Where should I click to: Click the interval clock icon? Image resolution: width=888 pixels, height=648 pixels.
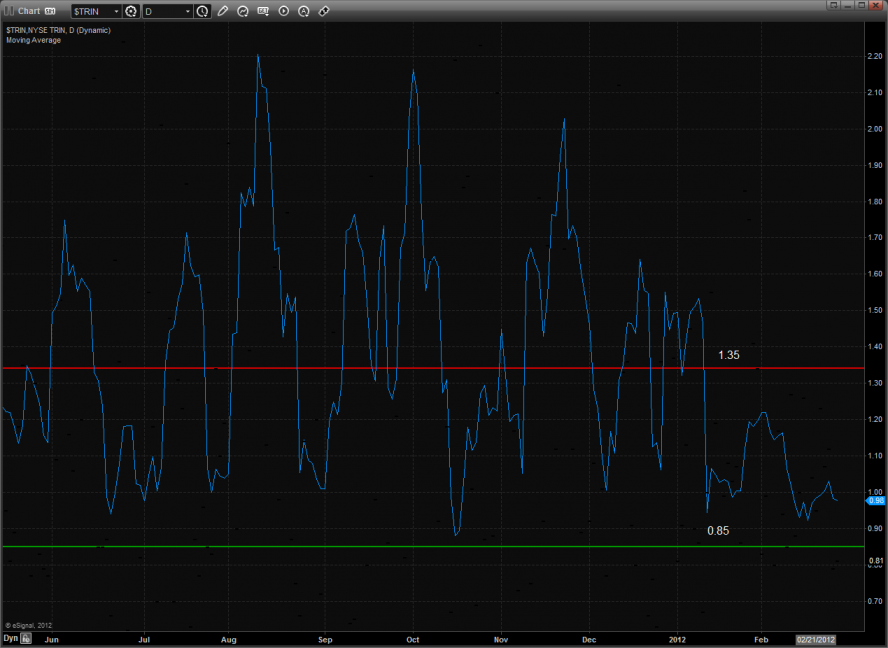click(203, 11)
